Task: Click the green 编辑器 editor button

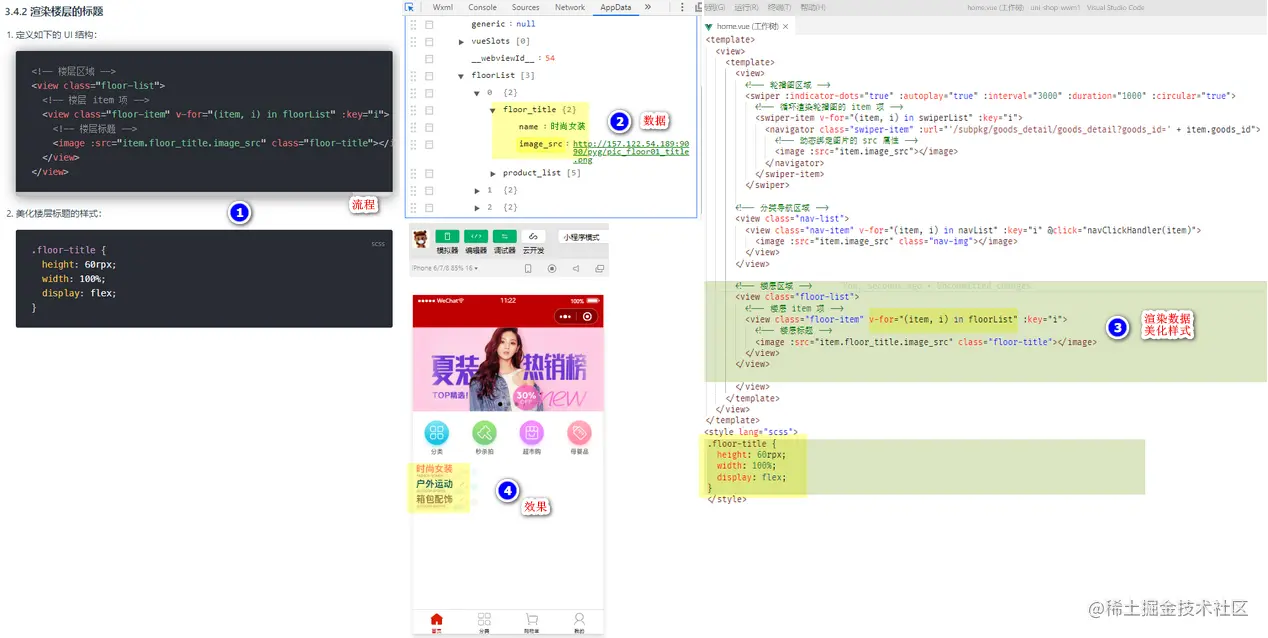Action: click(476, 237)
